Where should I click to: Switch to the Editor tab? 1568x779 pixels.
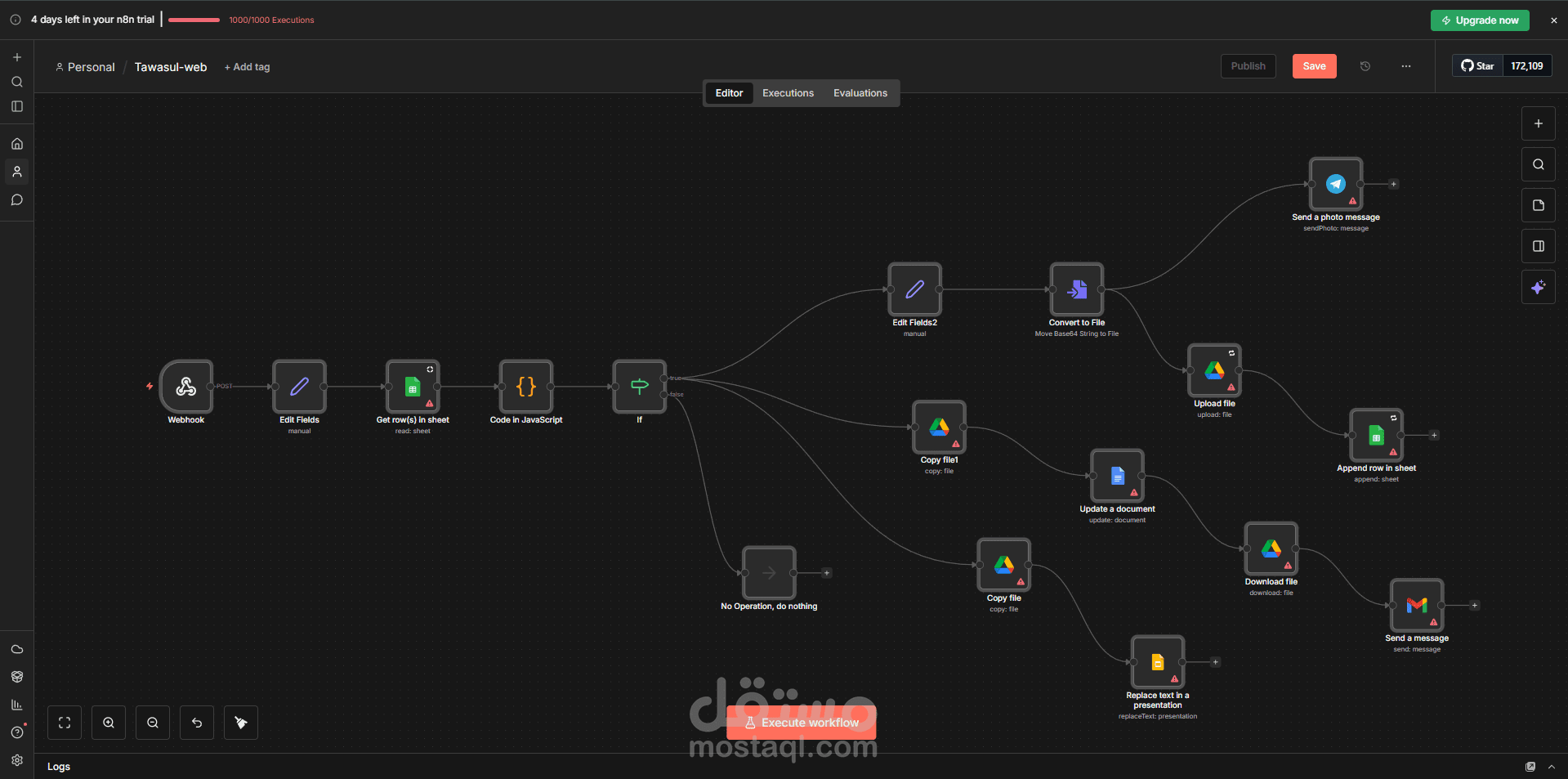coord(729,93)
